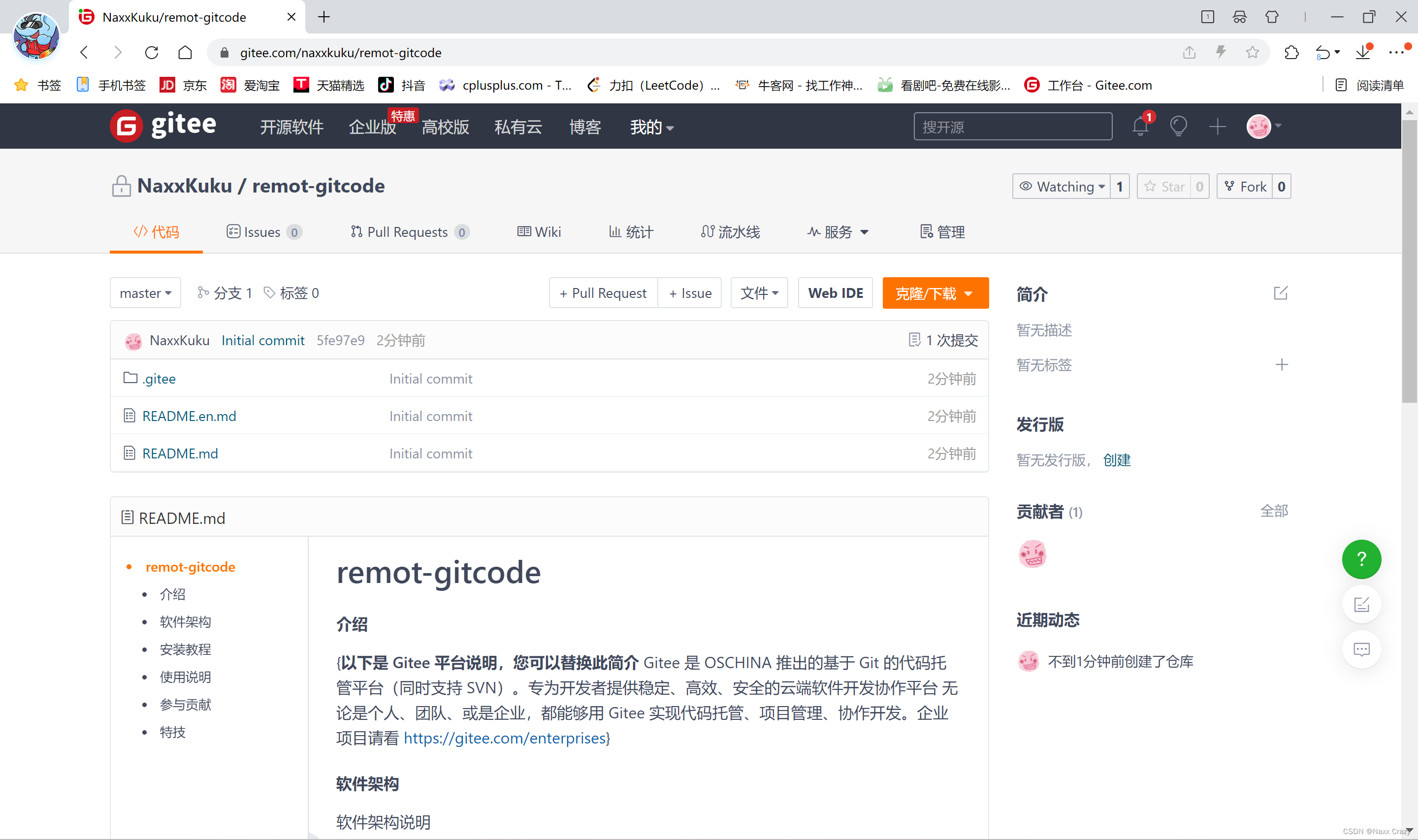Viewport: 1418px width, 840px height.
Task: Click the lightbulb help icon in navbar
Action: (x=1179, y=126)
